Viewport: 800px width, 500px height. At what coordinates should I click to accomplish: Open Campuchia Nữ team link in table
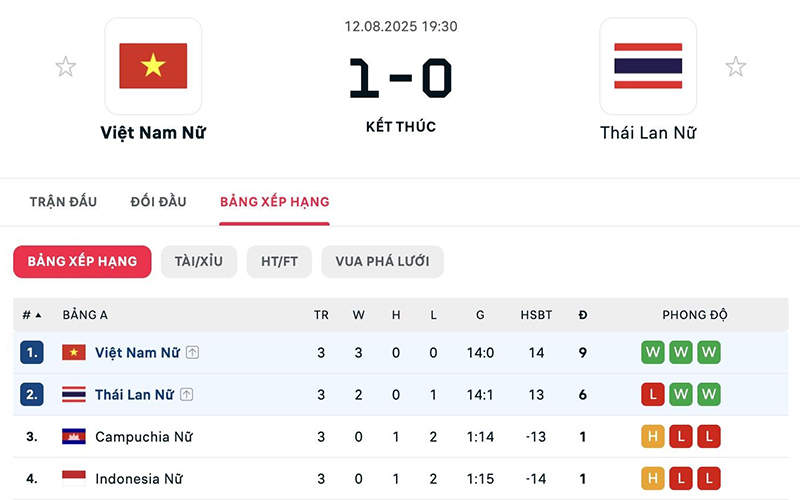pos(143,437)
